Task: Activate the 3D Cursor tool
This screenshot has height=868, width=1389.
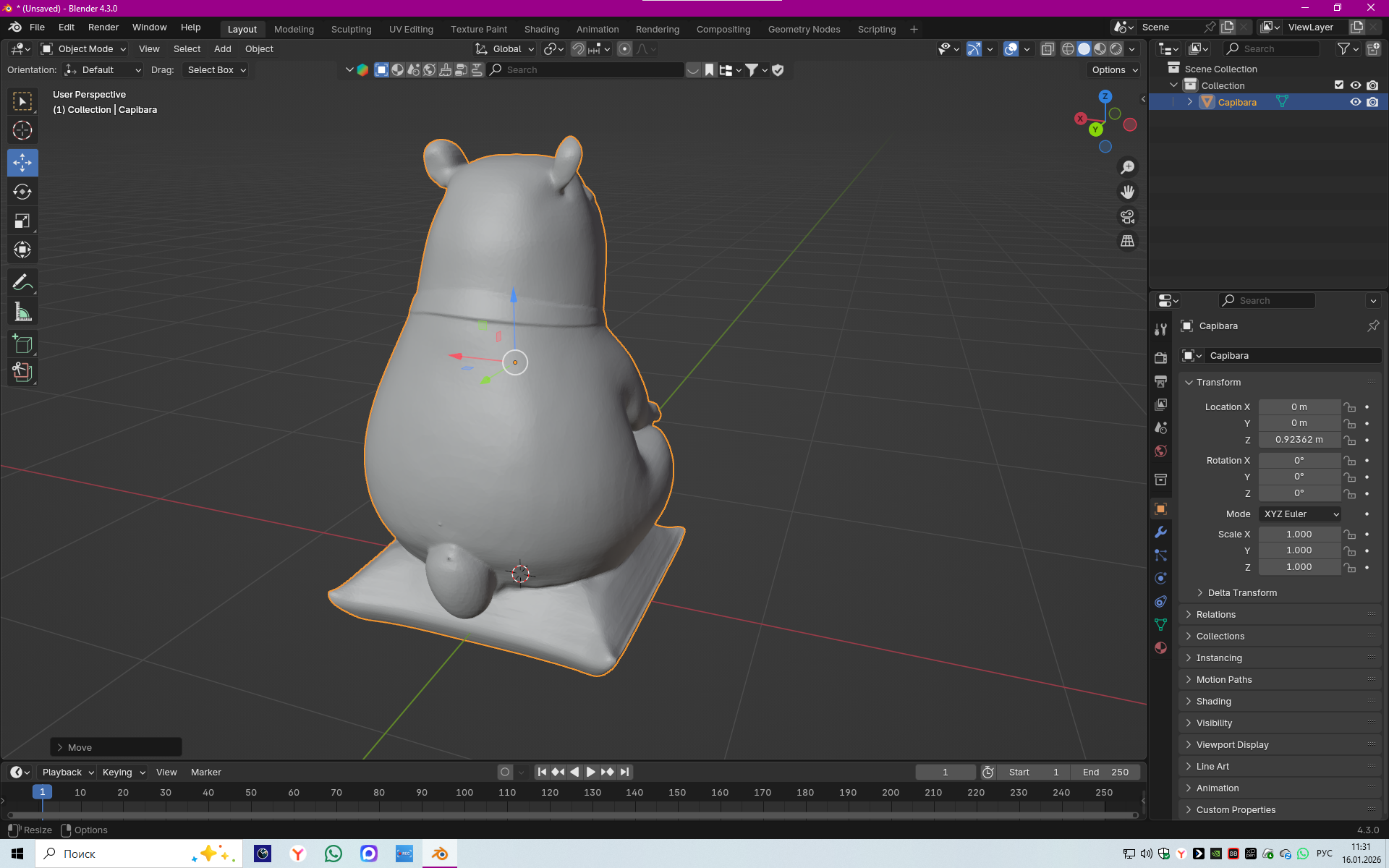Action: pyautogui.click(x=22, y=130)
